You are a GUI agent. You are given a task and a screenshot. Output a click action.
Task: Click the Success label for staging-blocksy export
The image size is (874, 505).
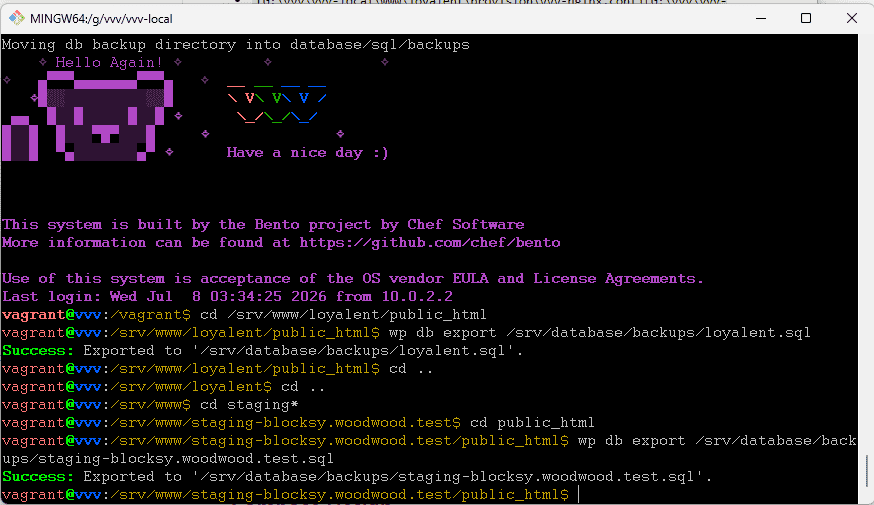click(x=38, y=477)
